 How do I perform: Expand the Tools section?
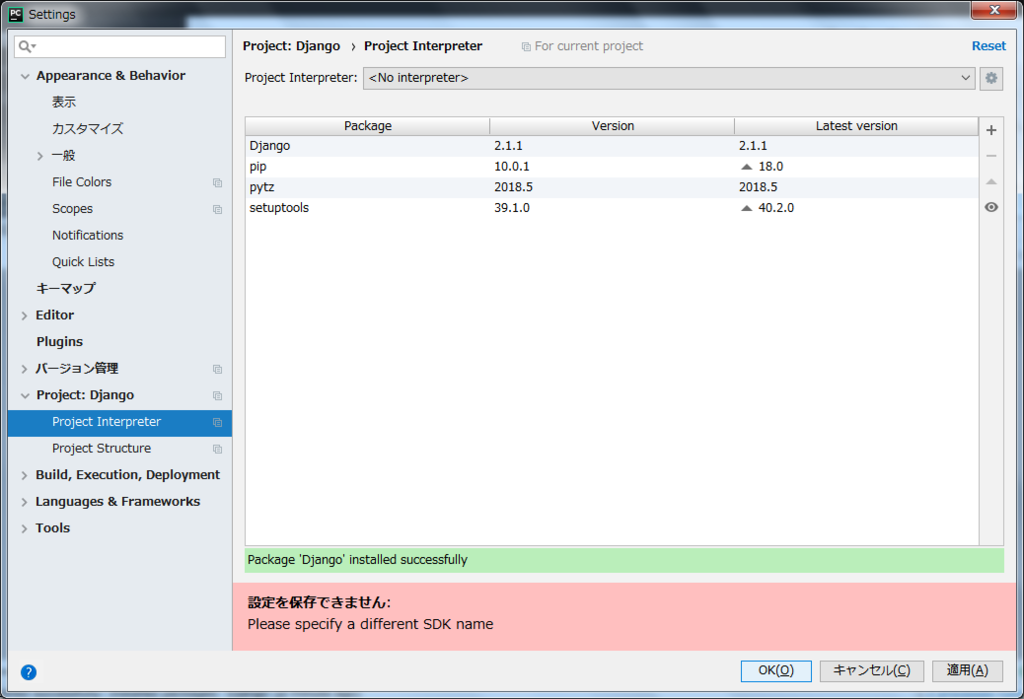pos(24,528)
